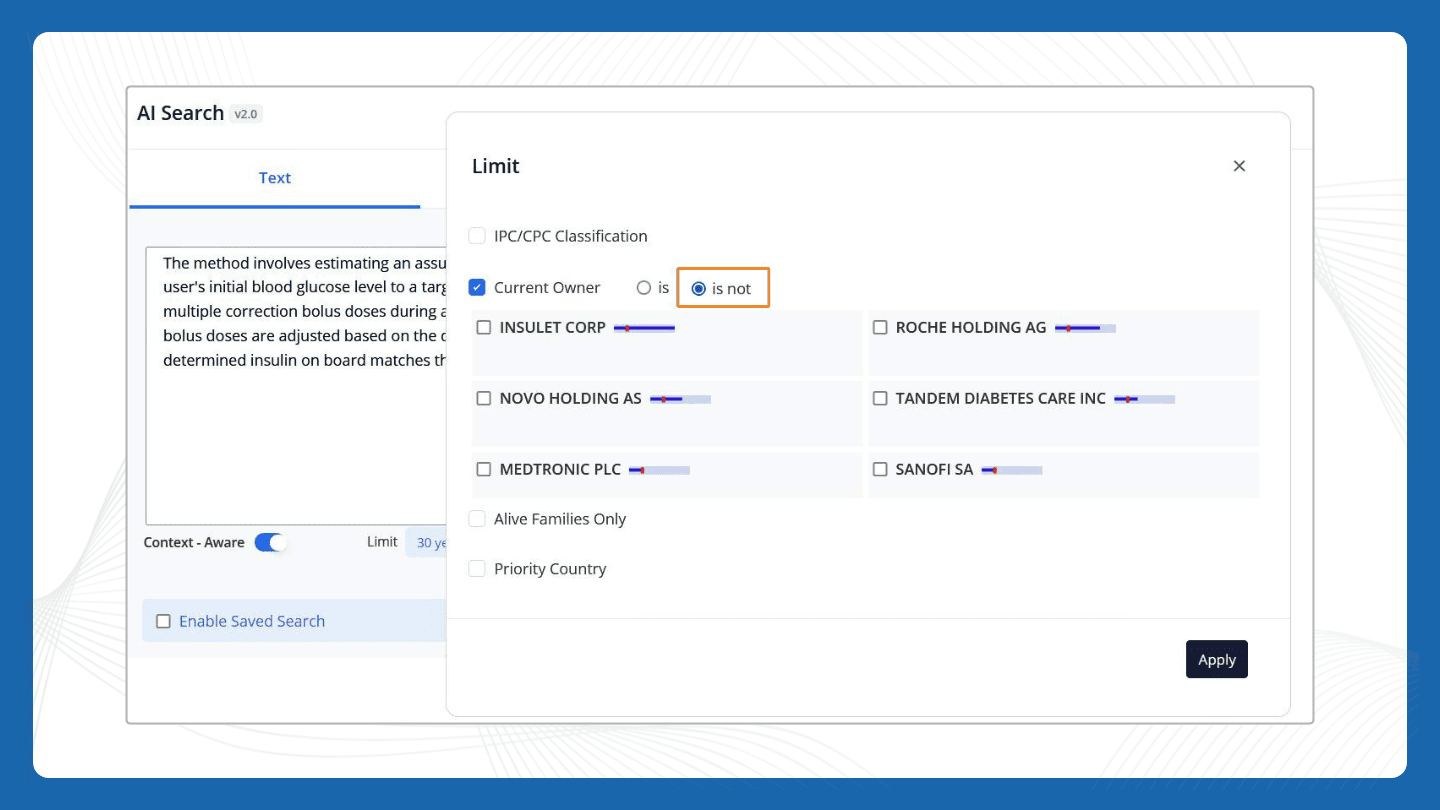Tick the MEDTRONIC PLC checkbox
Viewport: 1440px width, 810px height.
pyautogui.click(x=484, y=469)
